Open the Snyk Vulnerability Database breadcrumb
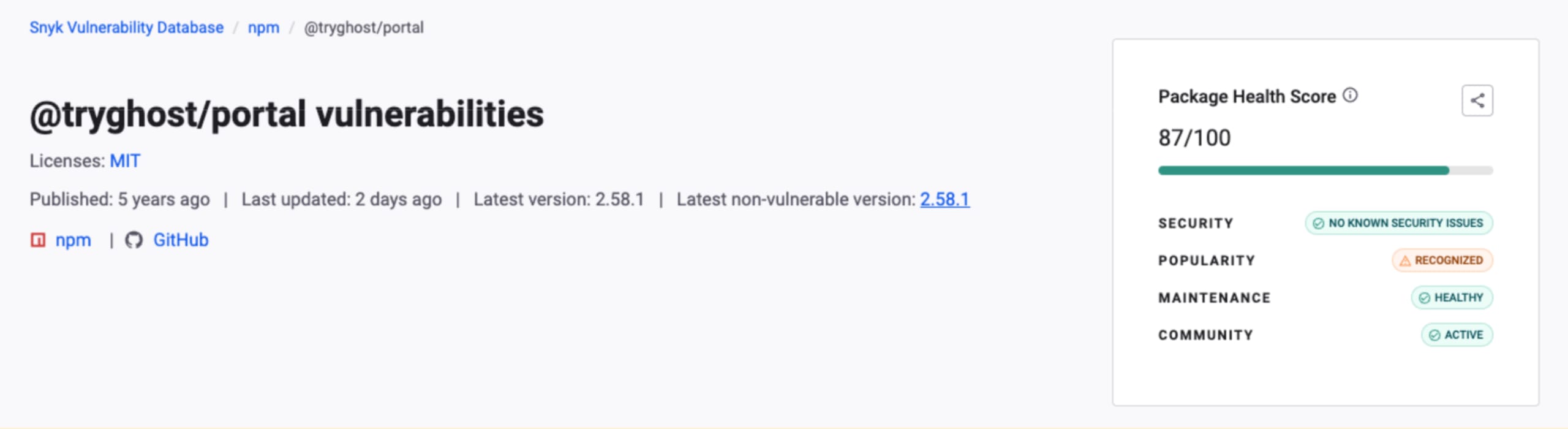 click(x=126, y=27)
